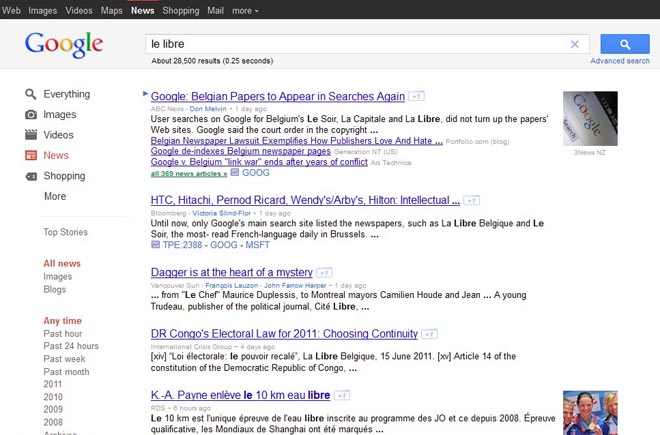Click +1 button beside Belgian Papers headline

coord(417,96)
